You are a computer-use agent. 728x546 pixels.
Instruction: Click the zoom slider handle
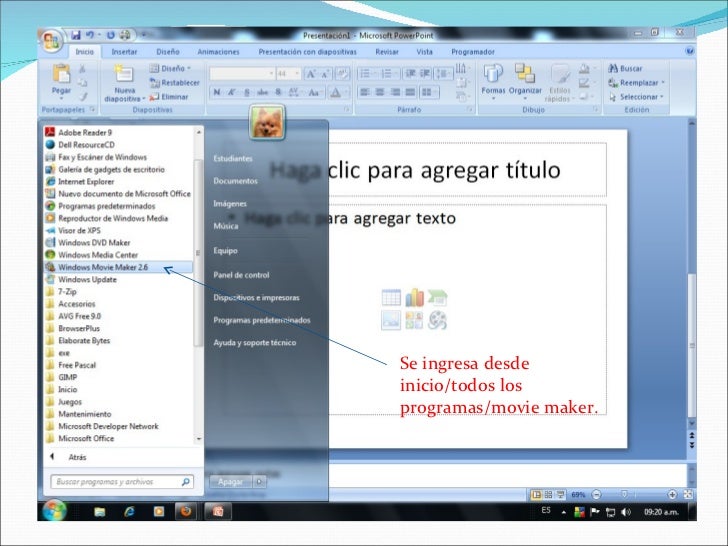(x=624, y=495)
